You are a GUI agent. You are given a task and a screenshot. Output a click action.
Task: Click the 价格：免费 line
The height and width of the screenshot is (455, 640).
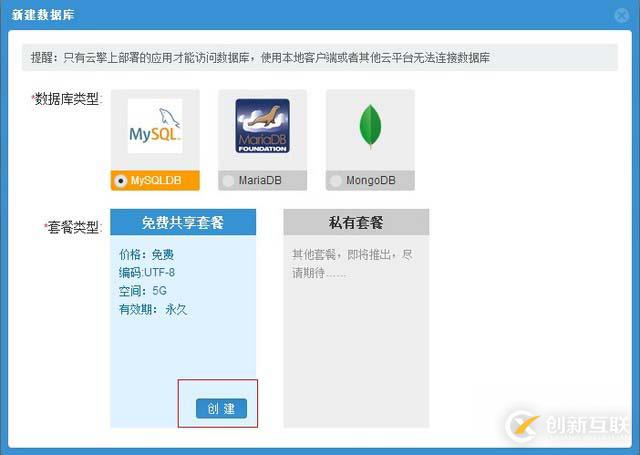[147, 255]
